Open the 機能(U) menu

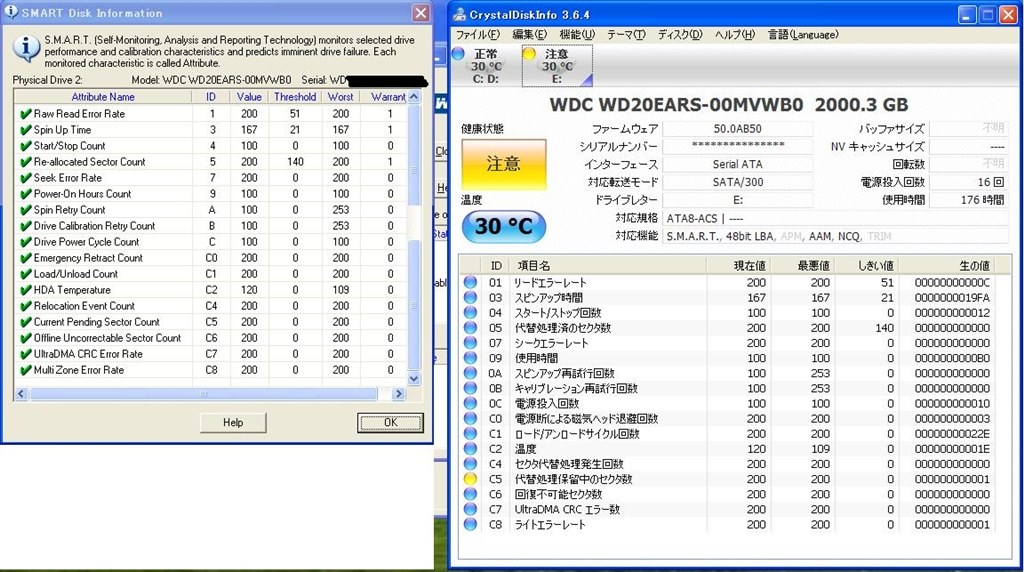click(577, 35)
